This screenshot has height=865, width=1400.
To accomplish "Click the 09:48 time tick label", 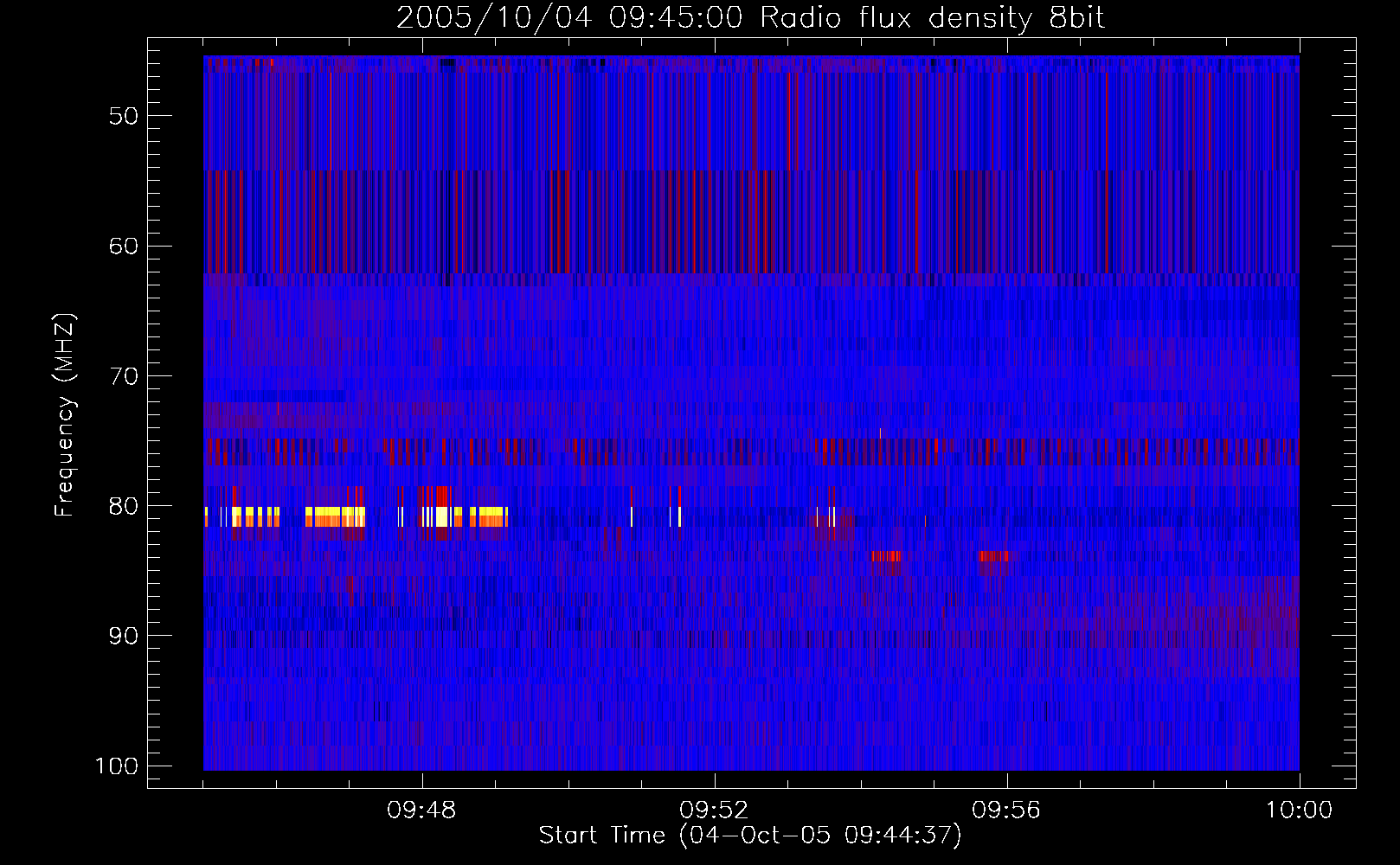I will point(421,811).
